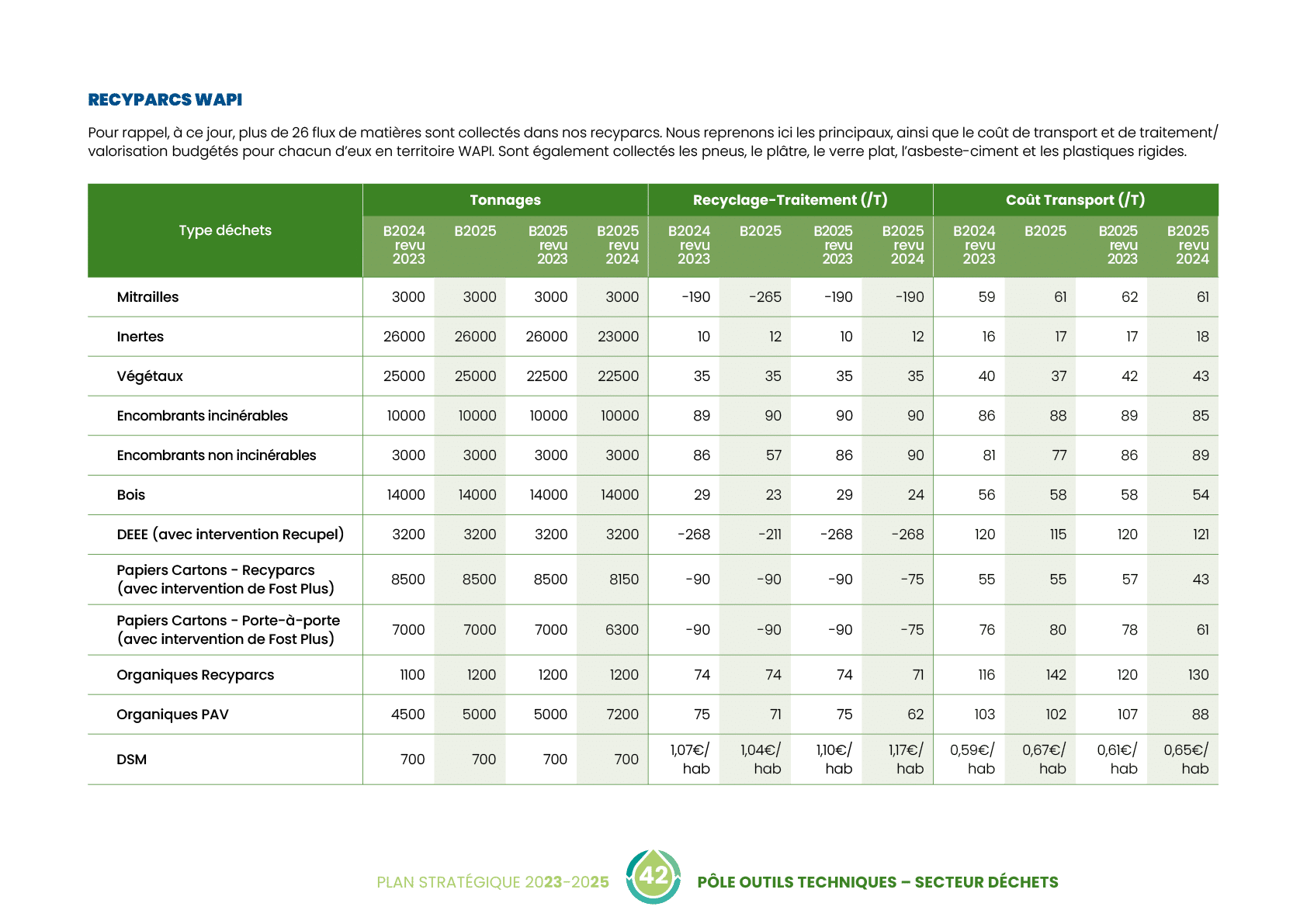Select the Mitrailles row label
The width and height of the screenshot is (1307, 924).
click(147, 297)
